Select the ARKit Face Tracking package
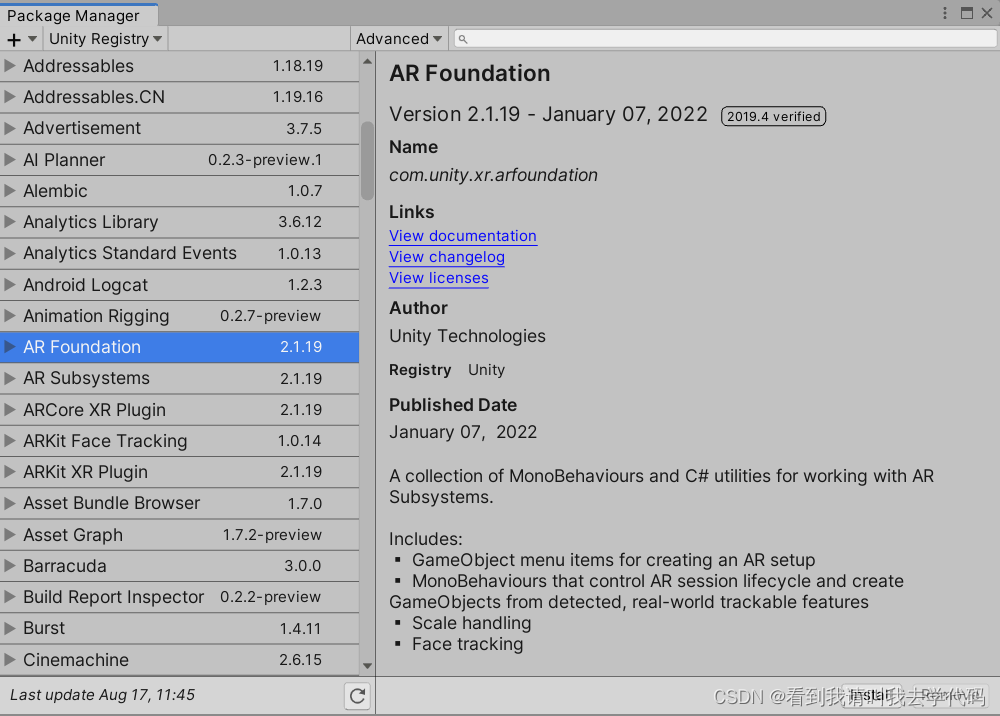1000x716 pixels. pos(179,441)
